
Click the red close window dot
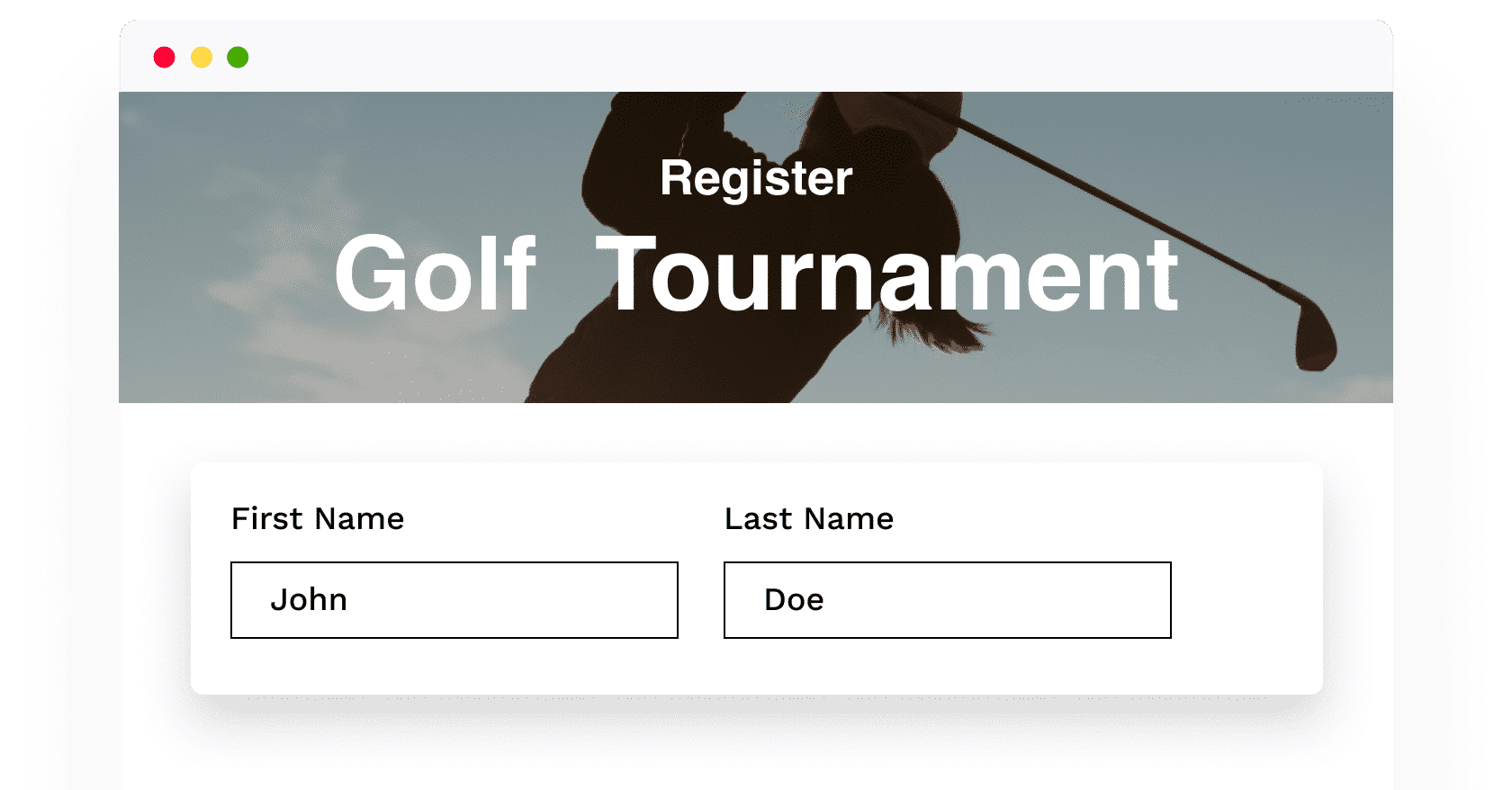[x=164, y=58]
